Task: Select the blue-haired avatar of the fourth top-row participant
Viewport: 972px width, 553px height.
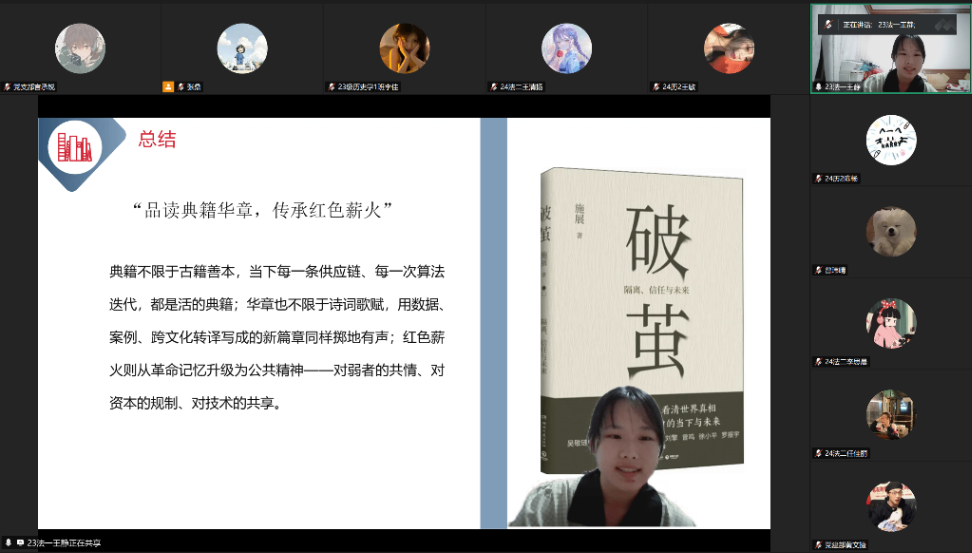Action: click(566, 47)
